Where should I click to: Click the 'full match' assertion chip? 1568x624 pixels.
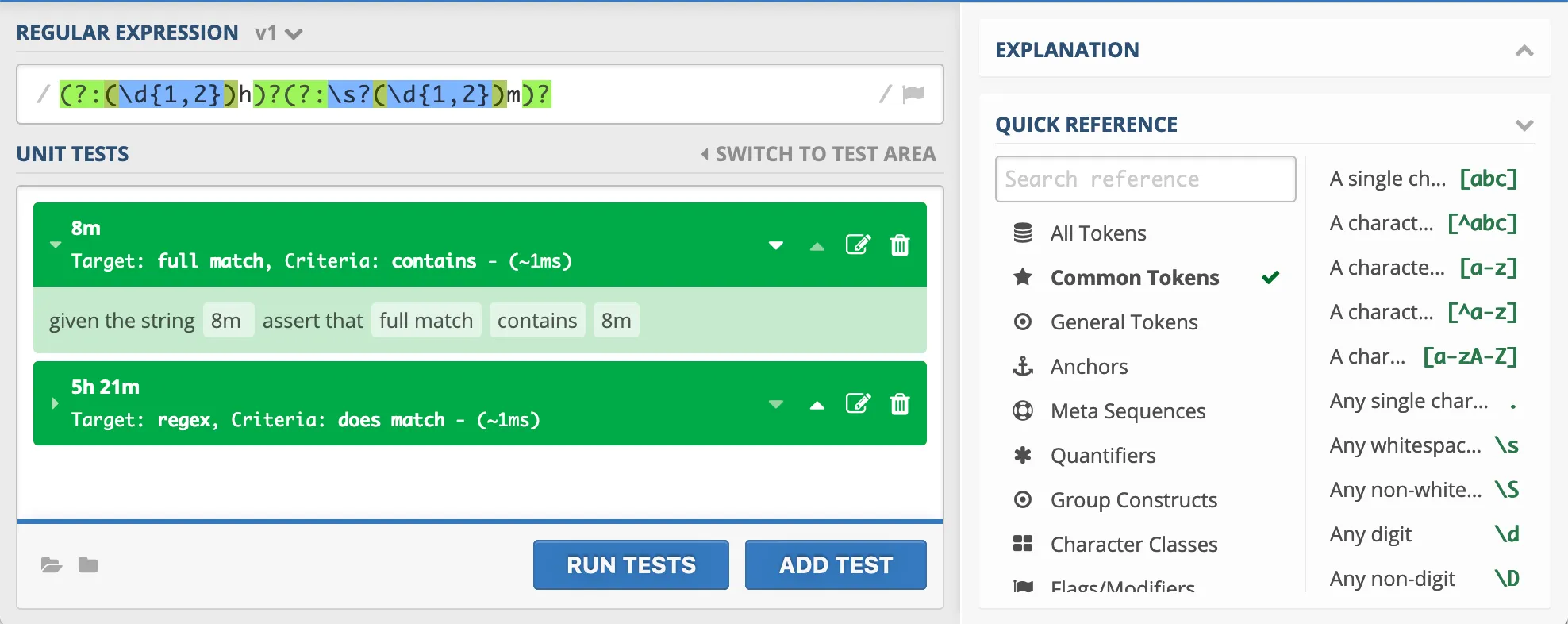(x=426, y=320)
